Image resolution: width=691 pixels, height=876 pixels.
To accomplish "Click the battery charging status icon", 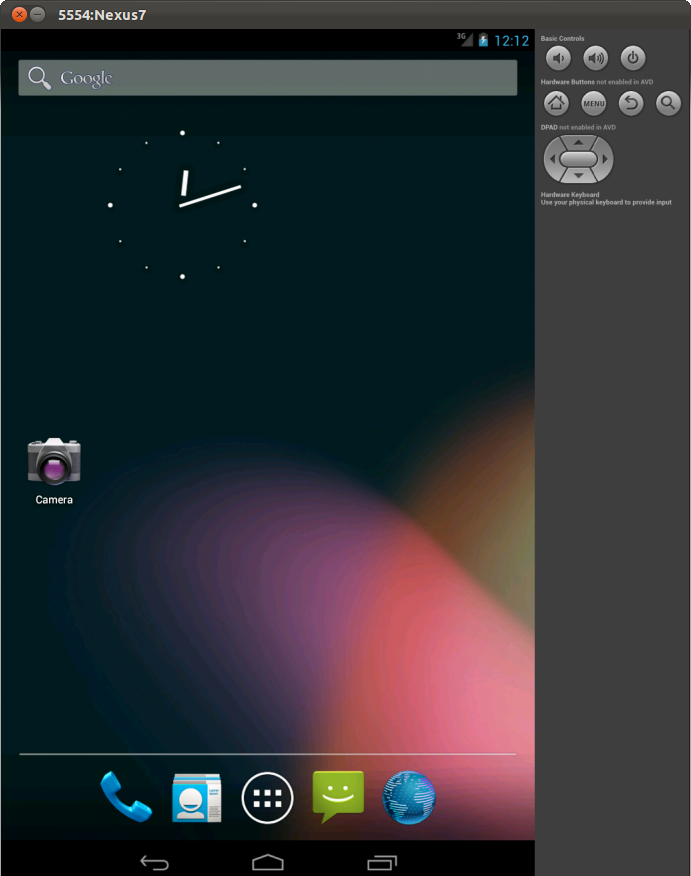I will point(483,40).
